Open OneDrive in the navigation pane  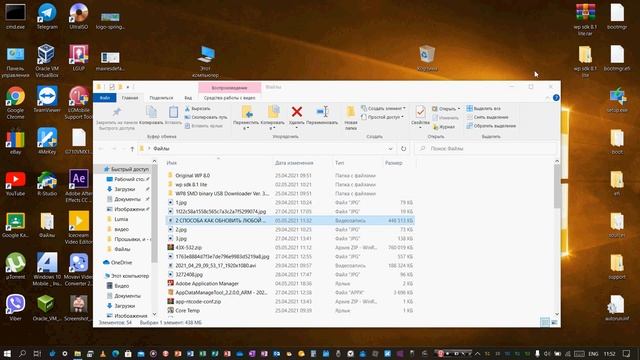(x=121, y=262)
